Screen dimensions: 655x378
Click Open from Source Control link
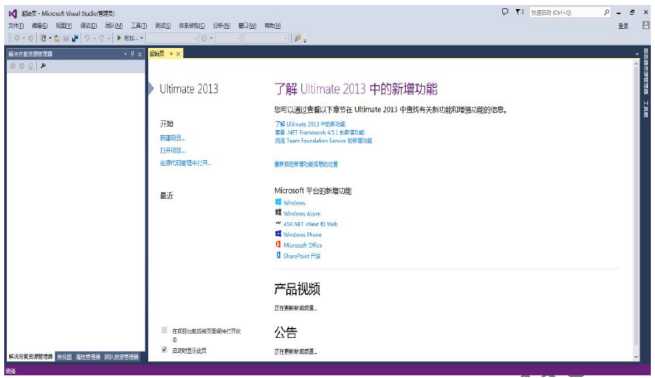click(x=185, y=163)
